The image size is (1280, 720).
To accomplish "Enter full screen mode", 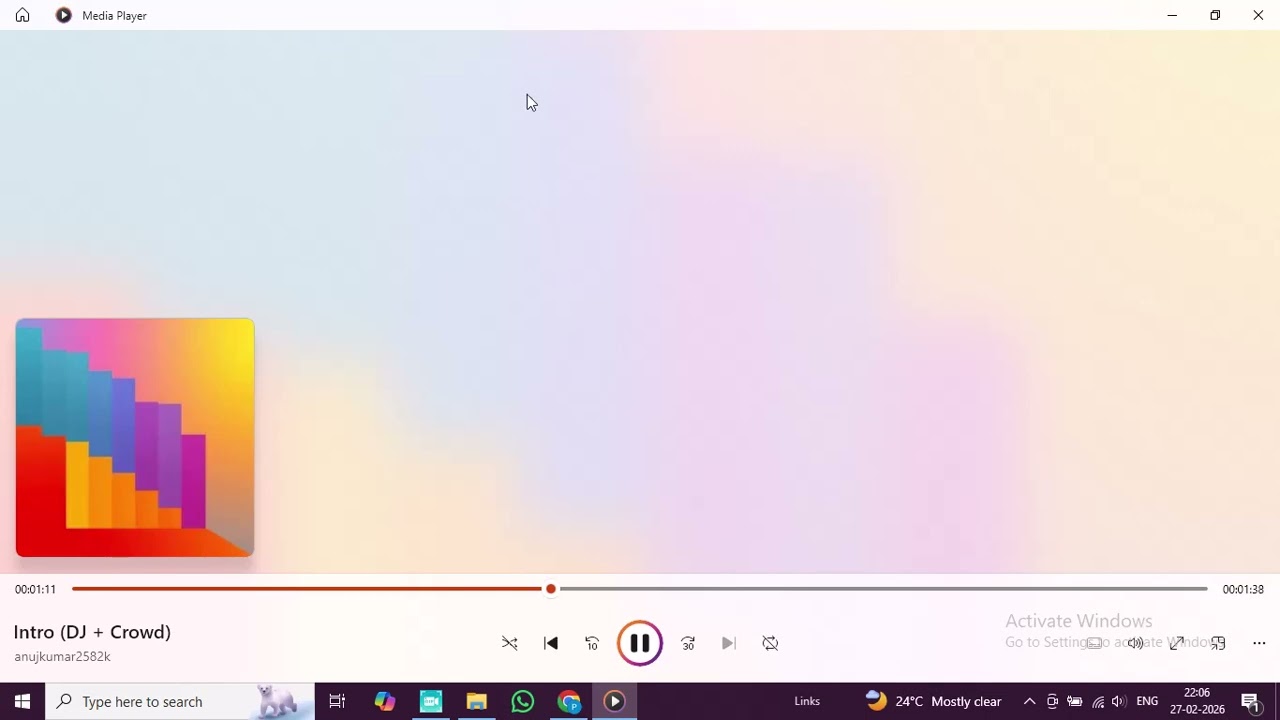I will (x=1177, y=643).
